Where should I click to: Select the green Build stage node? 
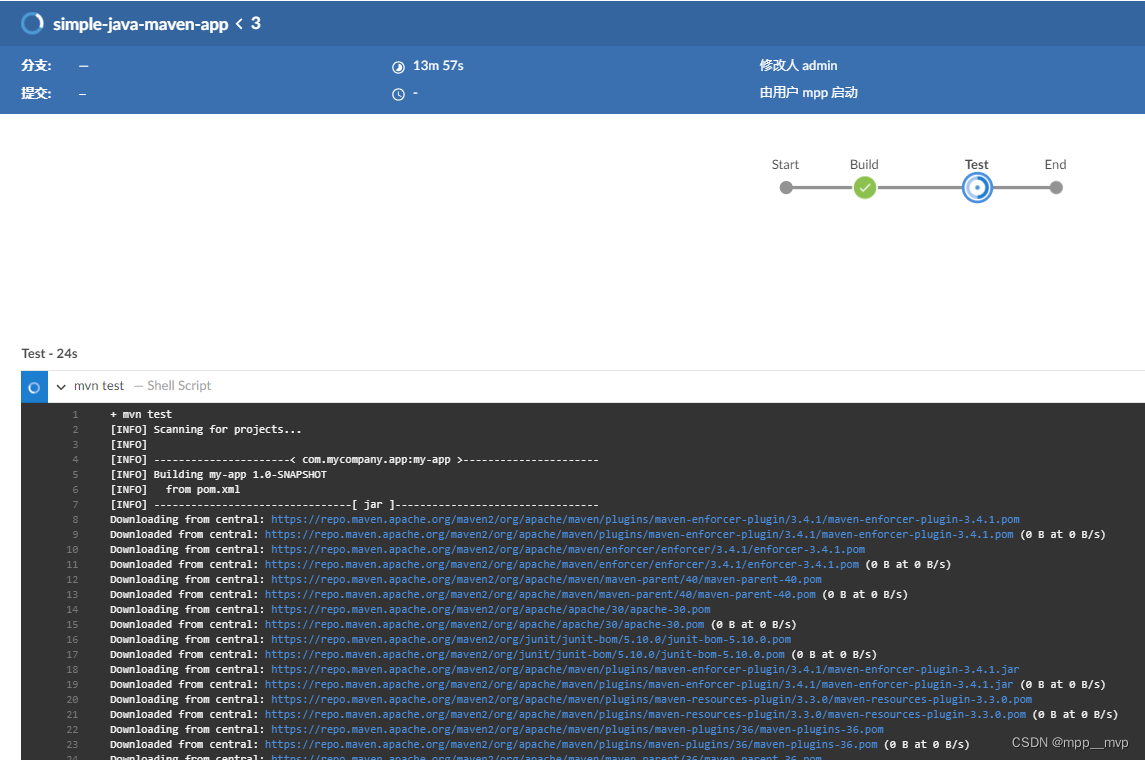[865, 188]
